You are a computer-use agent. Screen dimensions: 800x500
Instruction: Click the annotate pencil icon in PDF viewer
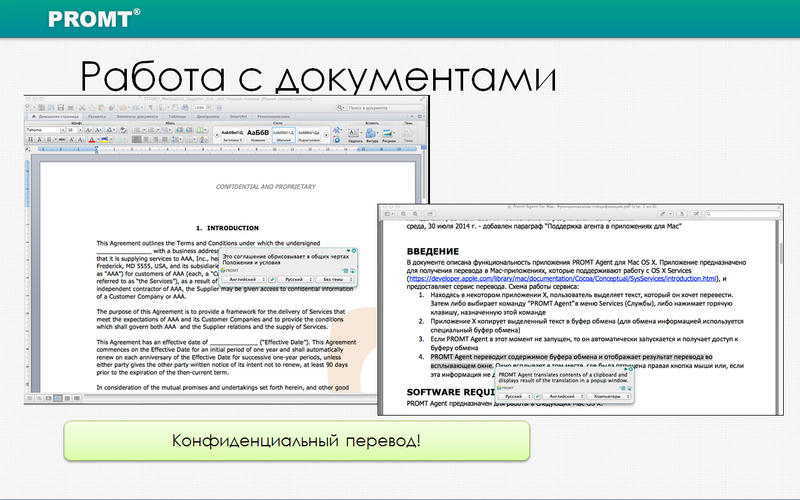(663, 214)
